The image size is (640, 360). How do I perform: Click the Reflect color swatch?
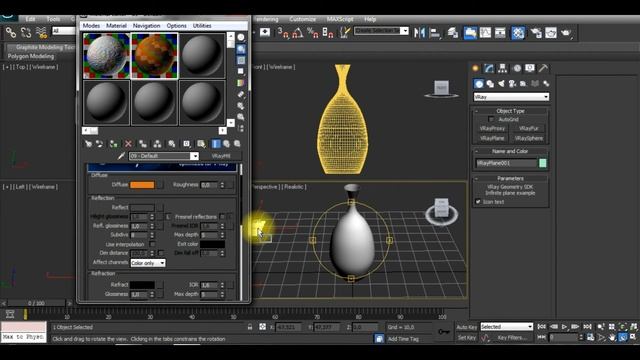(x=142, y=208)
